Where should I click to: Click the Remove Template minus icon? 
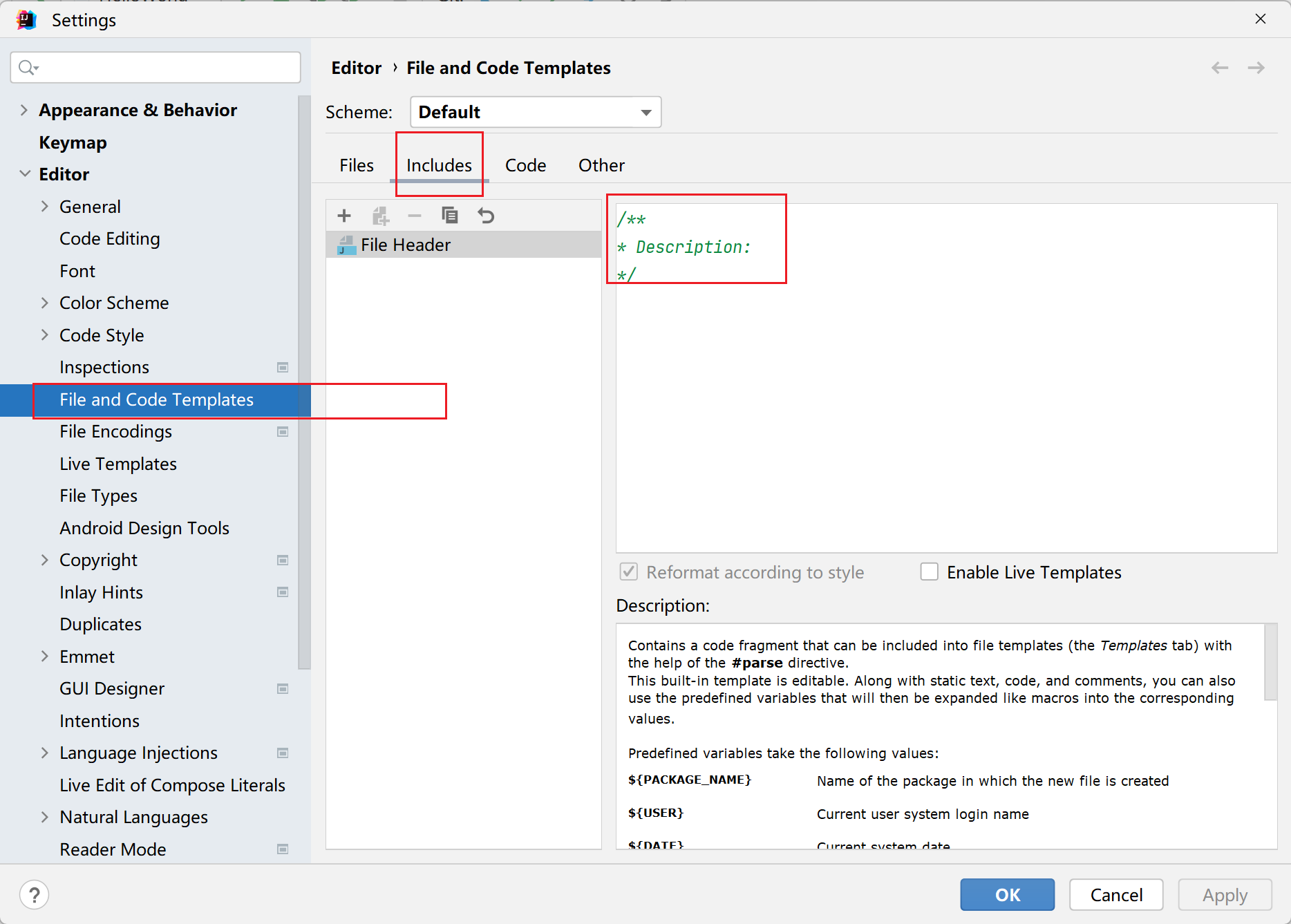415,216
